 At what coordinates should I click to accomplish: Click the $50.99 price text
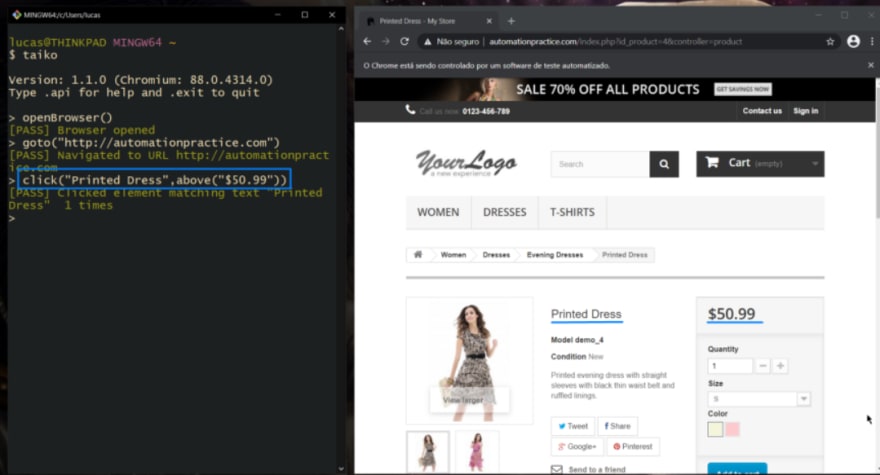pos(732,314)
